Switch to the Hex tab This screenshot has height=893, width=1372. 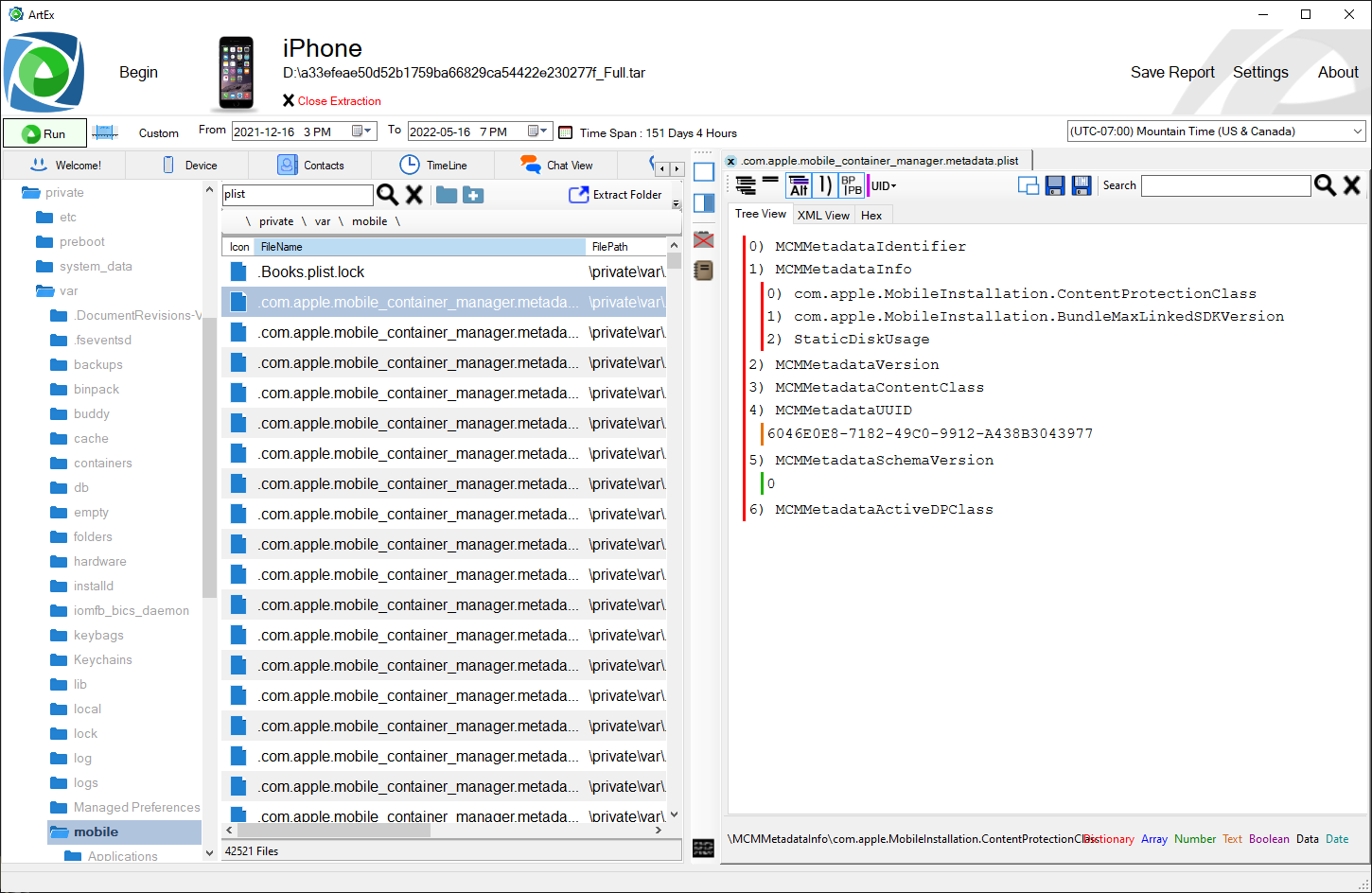pyautogui.click(x=871, y=216)
